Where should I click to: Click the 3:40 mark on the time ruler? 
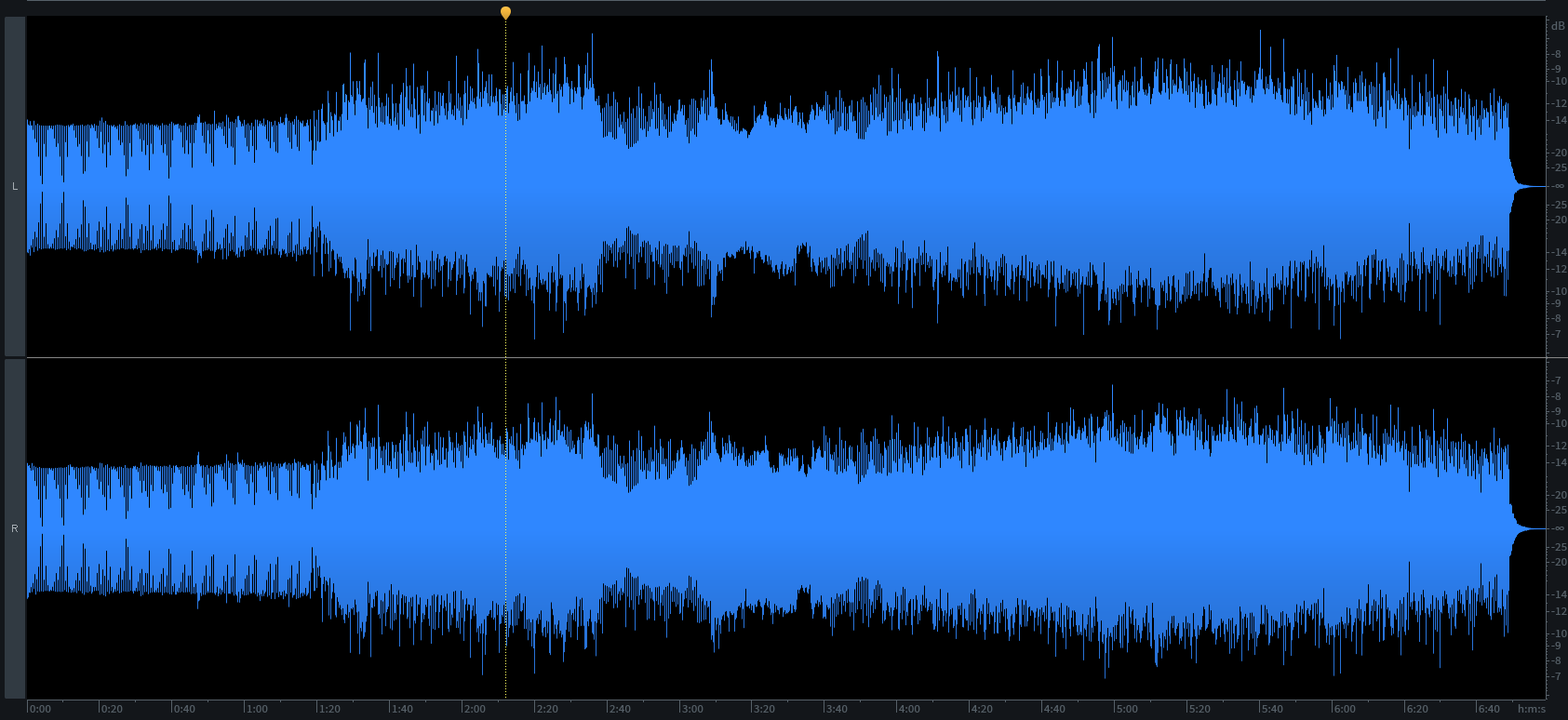point(837,709)
